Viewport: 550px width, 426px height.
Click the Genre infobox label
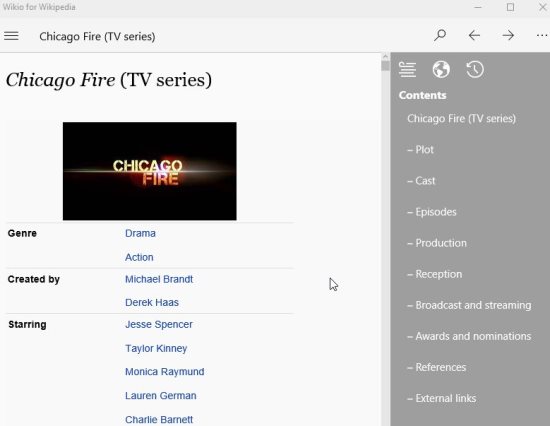click(x=22, y=233)
